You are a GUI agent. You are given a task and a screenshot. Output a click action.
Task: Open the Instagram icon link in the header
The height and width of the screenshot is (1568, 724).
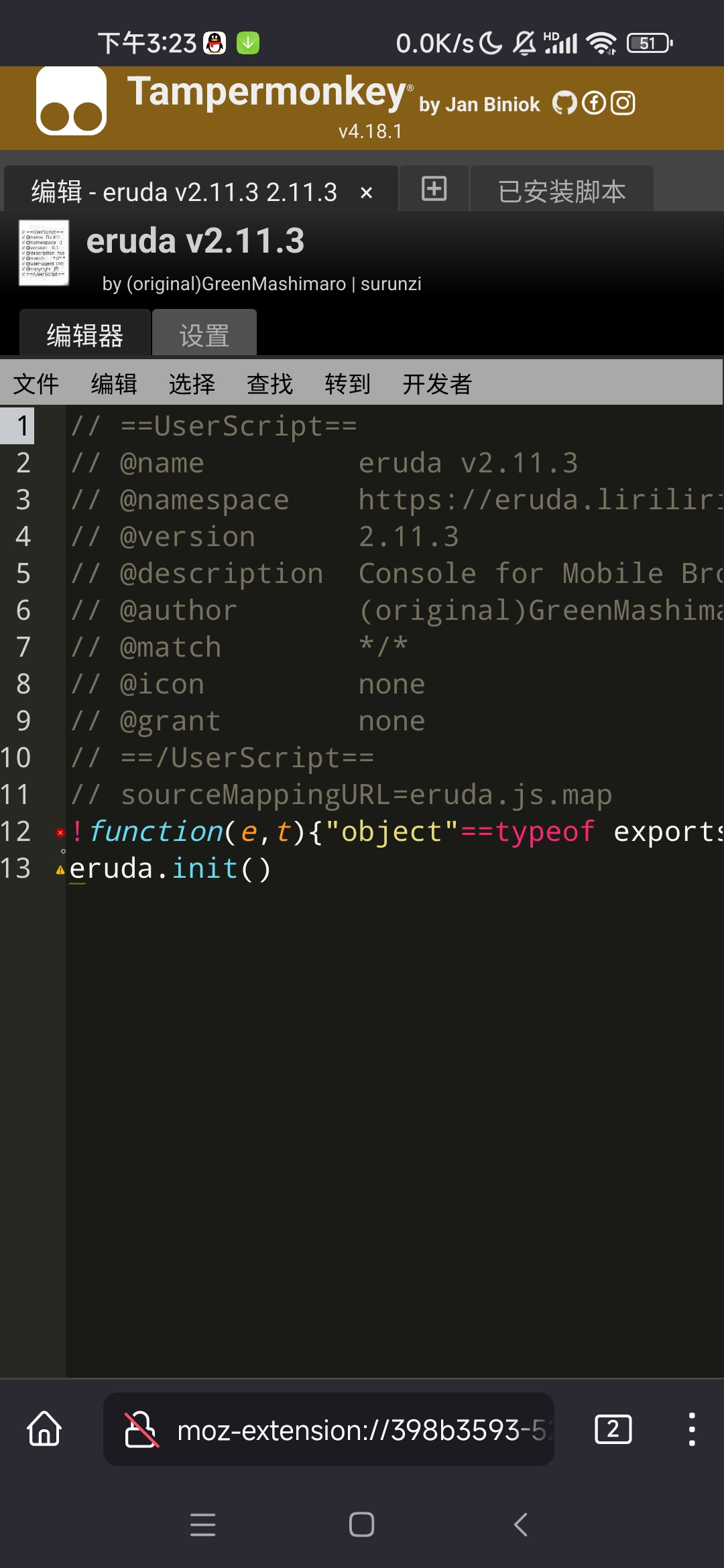pyautogui.click(x=623, y=103)
